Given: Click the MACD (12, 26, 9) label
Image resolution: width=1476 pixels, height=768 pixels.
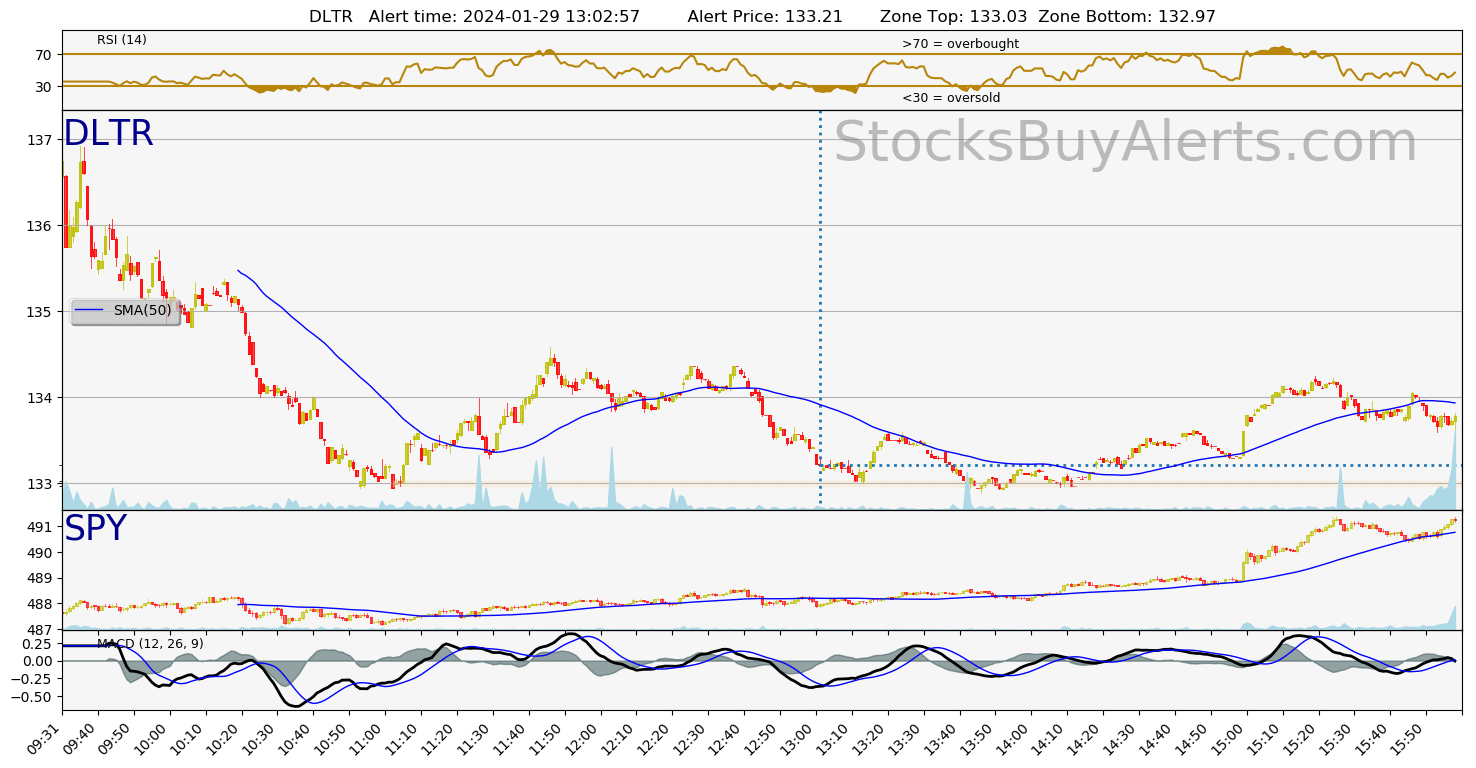Looking at the screenshot, I should 150,644.
